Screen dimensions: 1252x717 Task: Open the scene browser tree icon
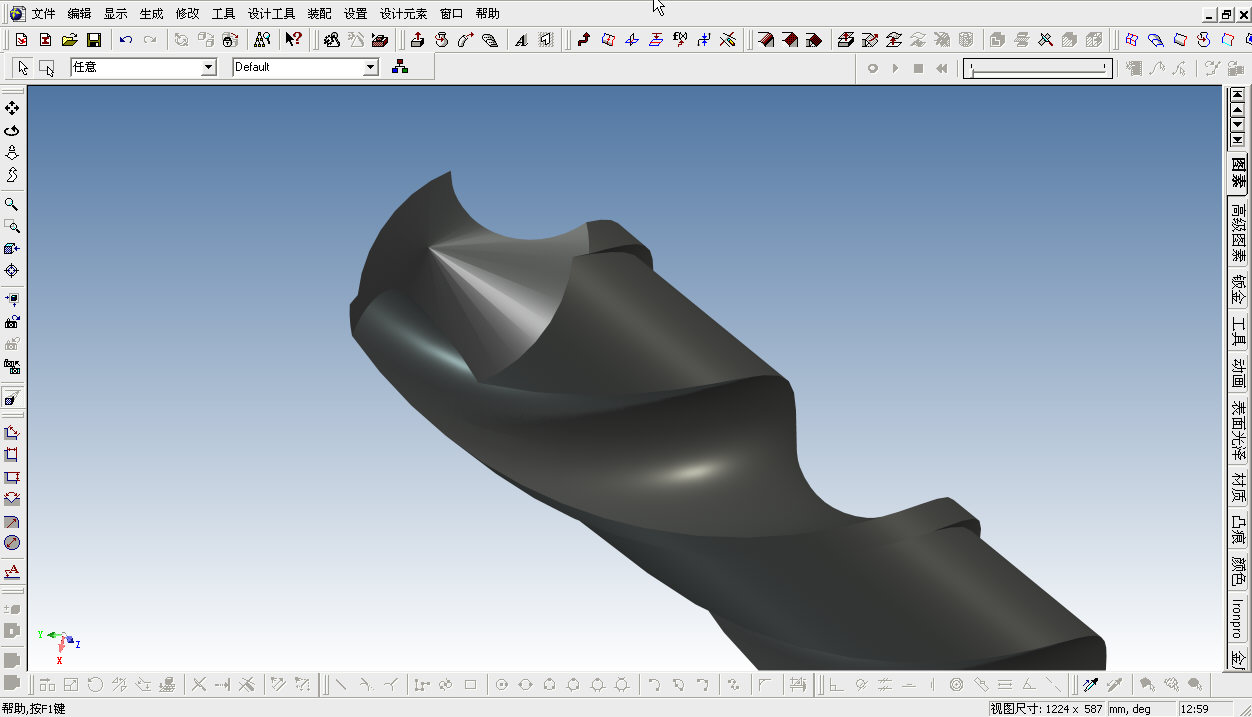pyautogui.click(x=400, y=67)
